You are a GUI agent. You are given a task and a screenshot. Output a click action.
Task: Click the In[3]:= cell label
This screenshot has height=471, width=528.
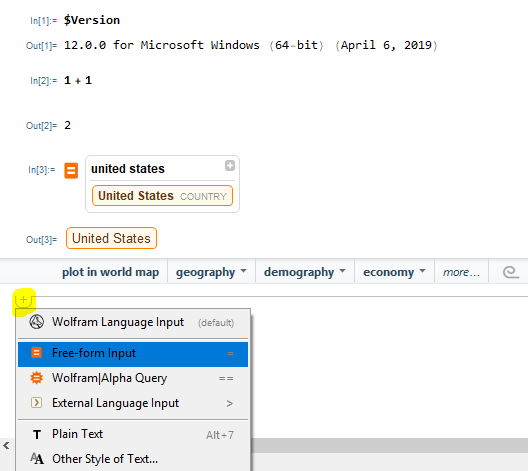[41, 170]
